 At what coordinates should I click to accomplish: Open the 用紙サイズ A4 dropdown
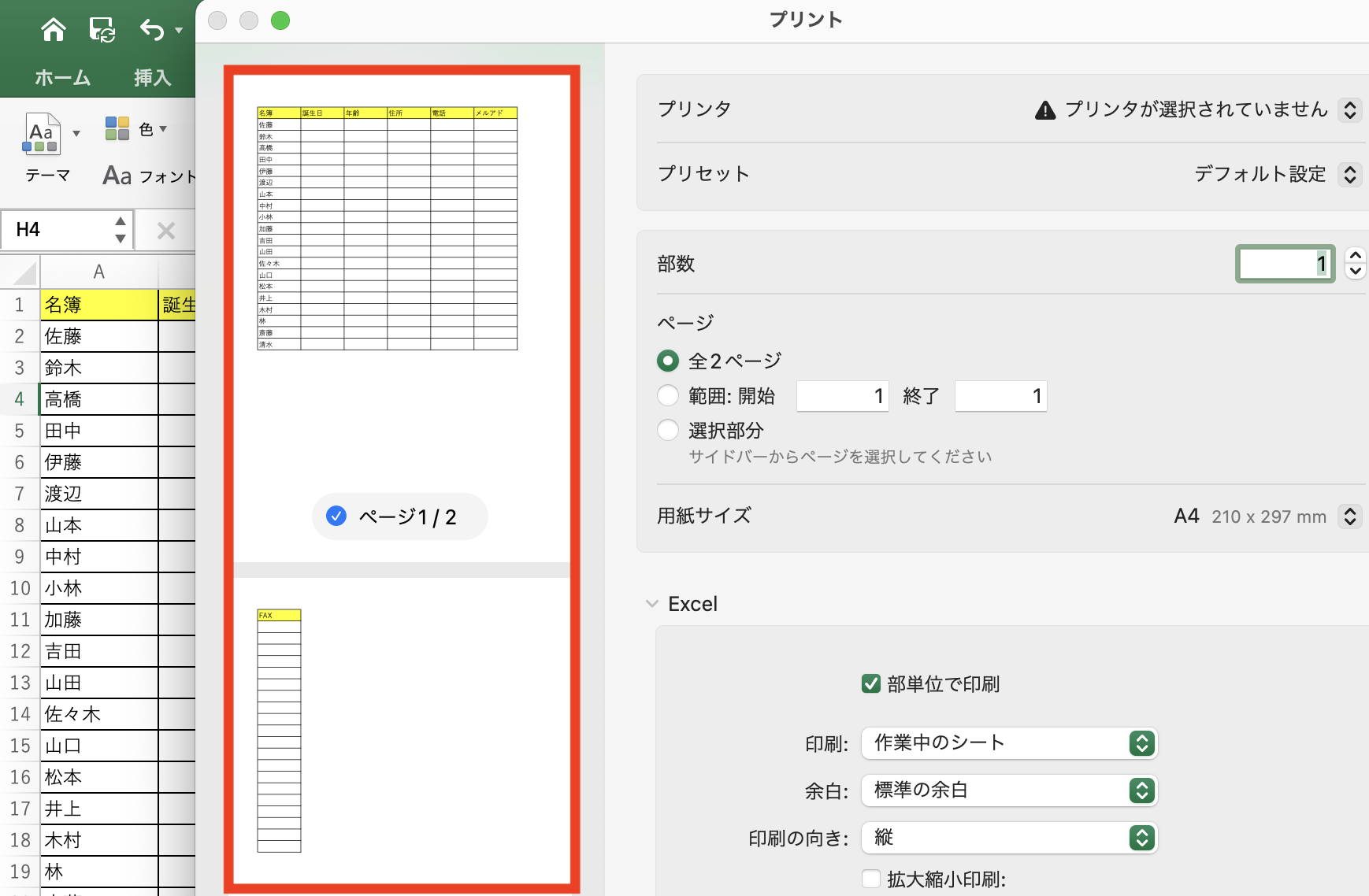[1352, 516]
